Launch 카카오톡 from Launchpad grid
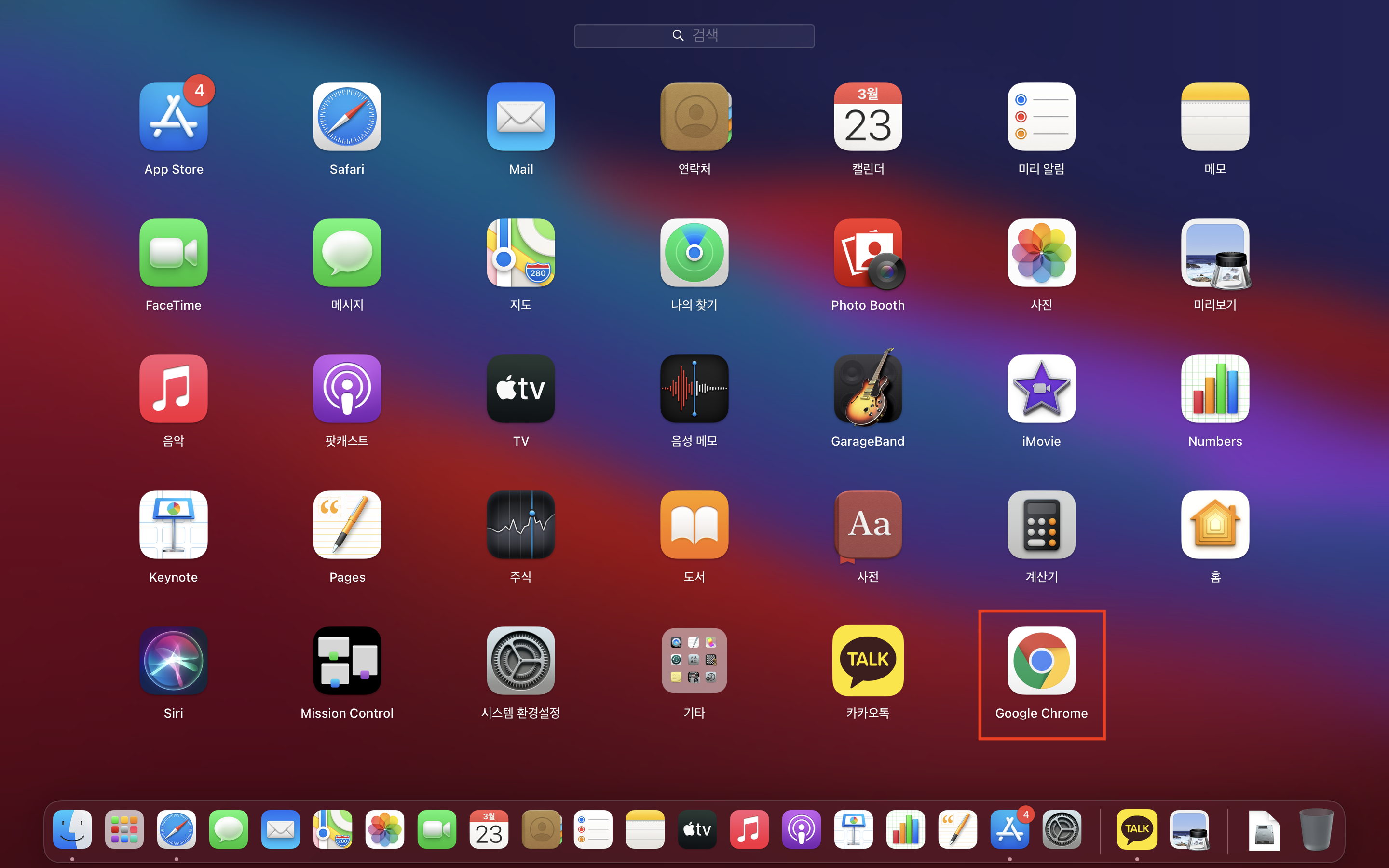The width and height of the screenshot is (1389, 868). point(868,661)
